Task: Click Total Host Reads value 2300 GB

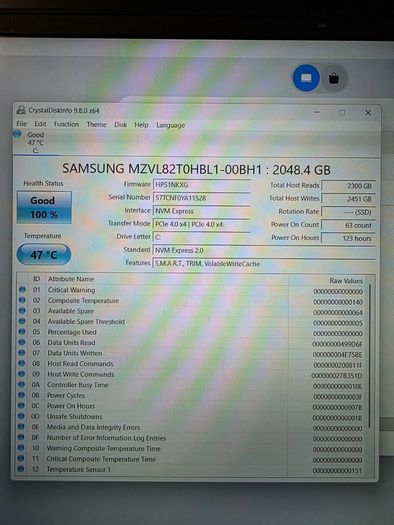Action: (x=348, y=186)
